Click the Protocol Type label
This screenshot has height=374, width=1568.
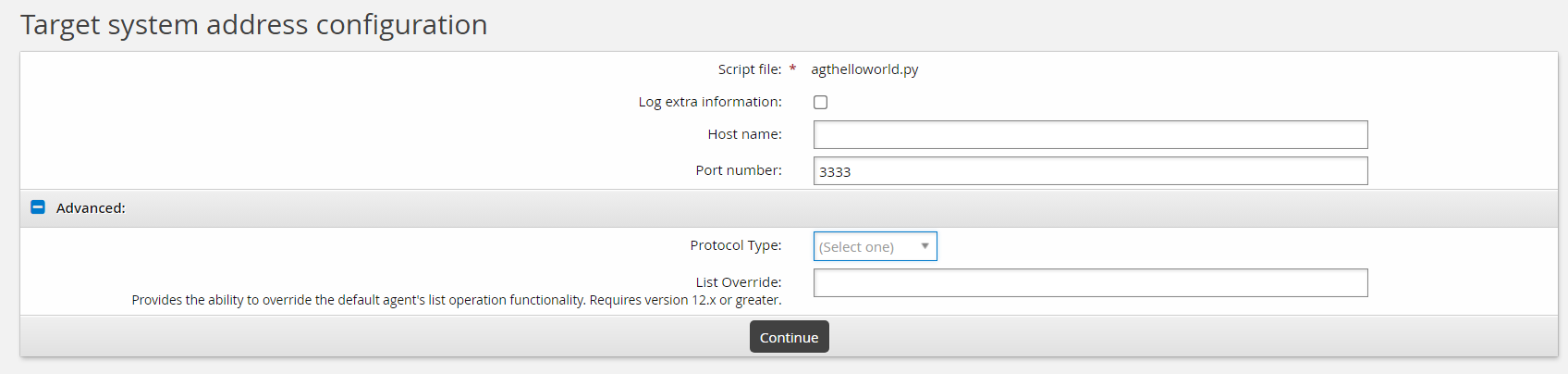click(735, 245)
